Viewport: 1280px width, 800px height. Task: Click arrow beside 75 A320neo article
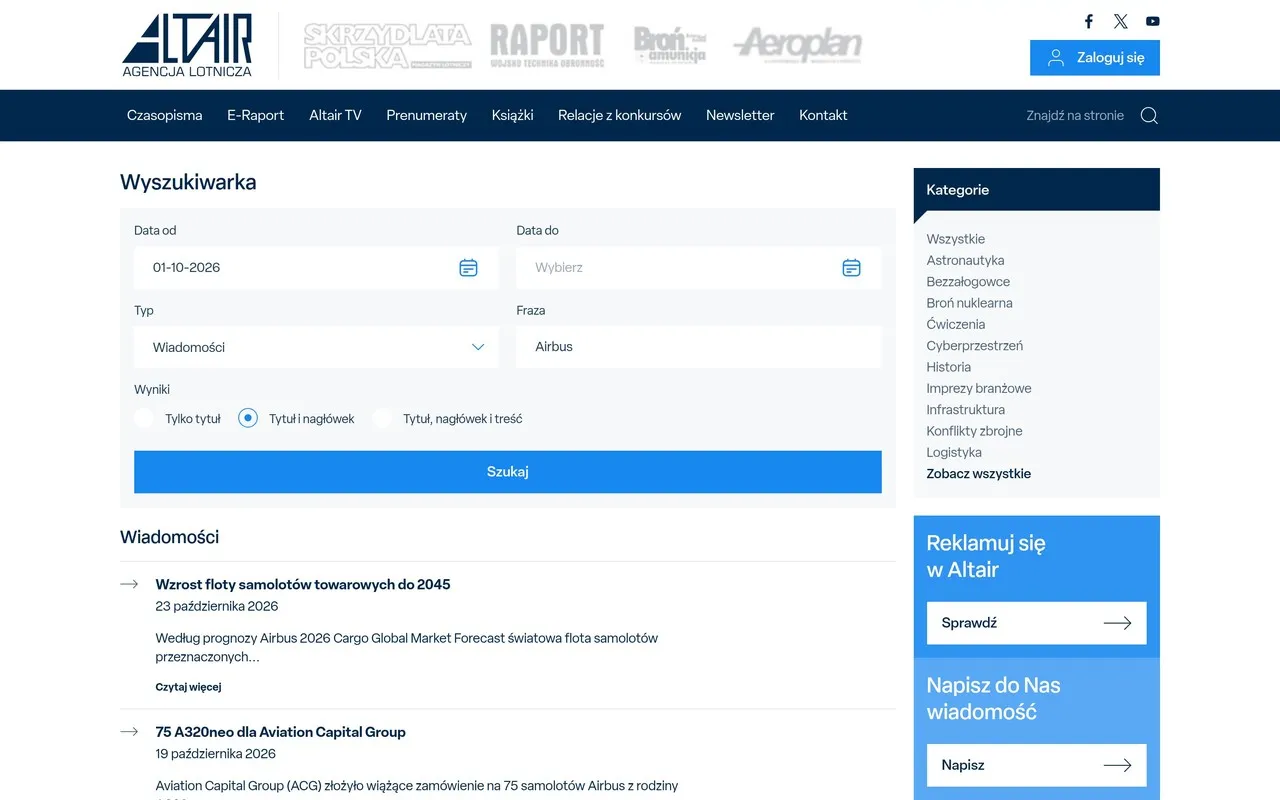coord(129,732)
